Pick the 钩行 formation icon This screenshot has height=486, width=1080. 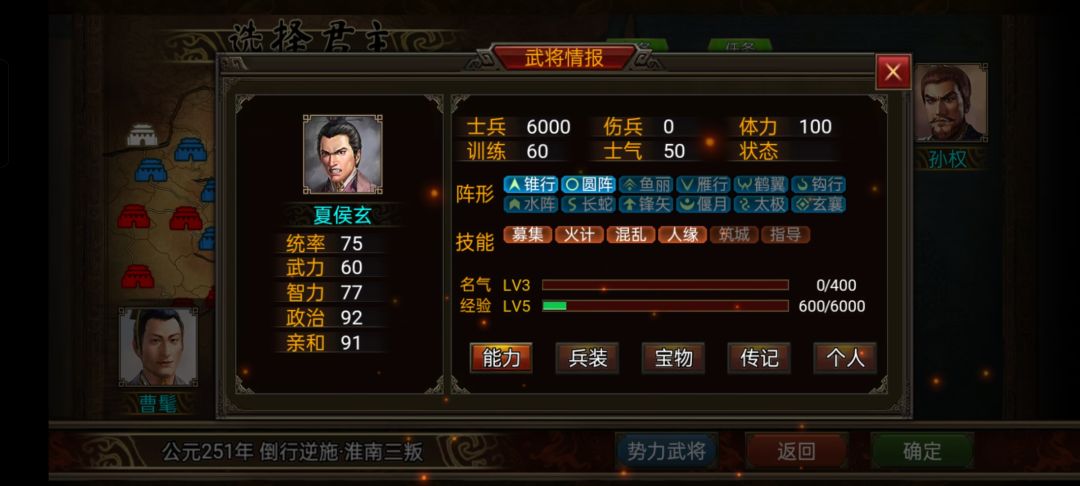(x=818, y=184)
